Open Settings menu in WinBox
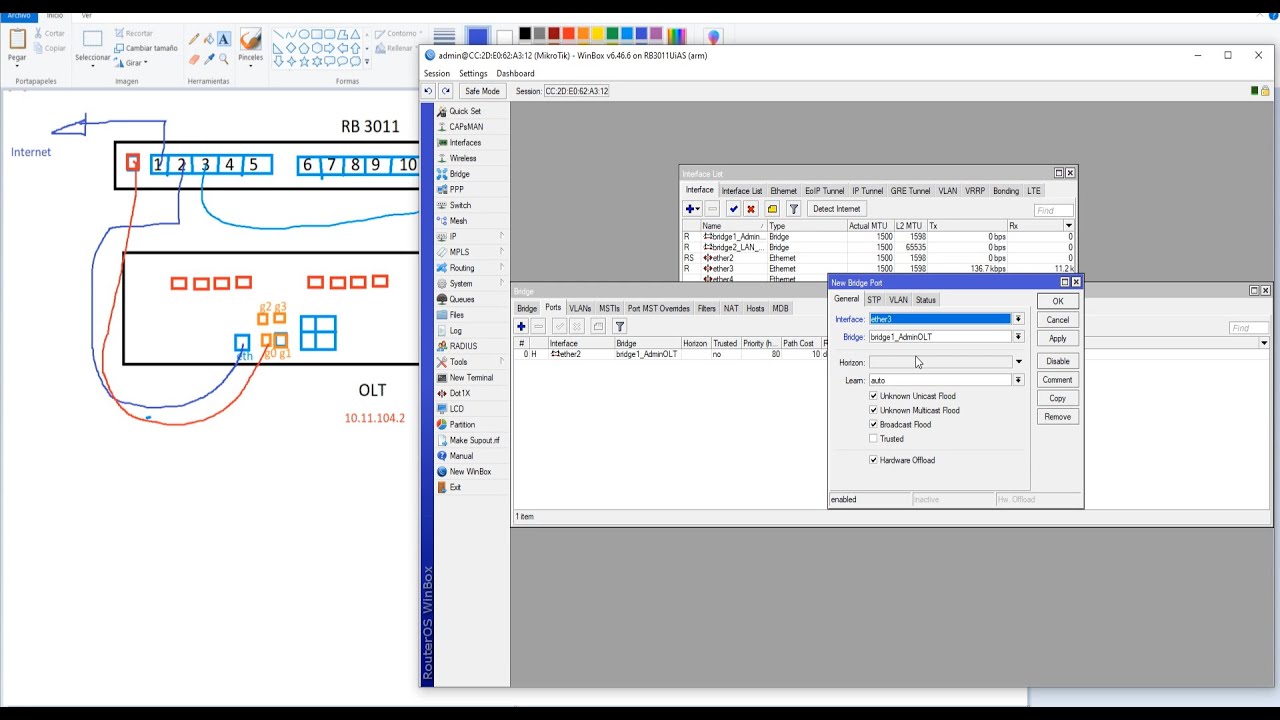The height and width of the screenshot is (720, 1280). [473, 73]
